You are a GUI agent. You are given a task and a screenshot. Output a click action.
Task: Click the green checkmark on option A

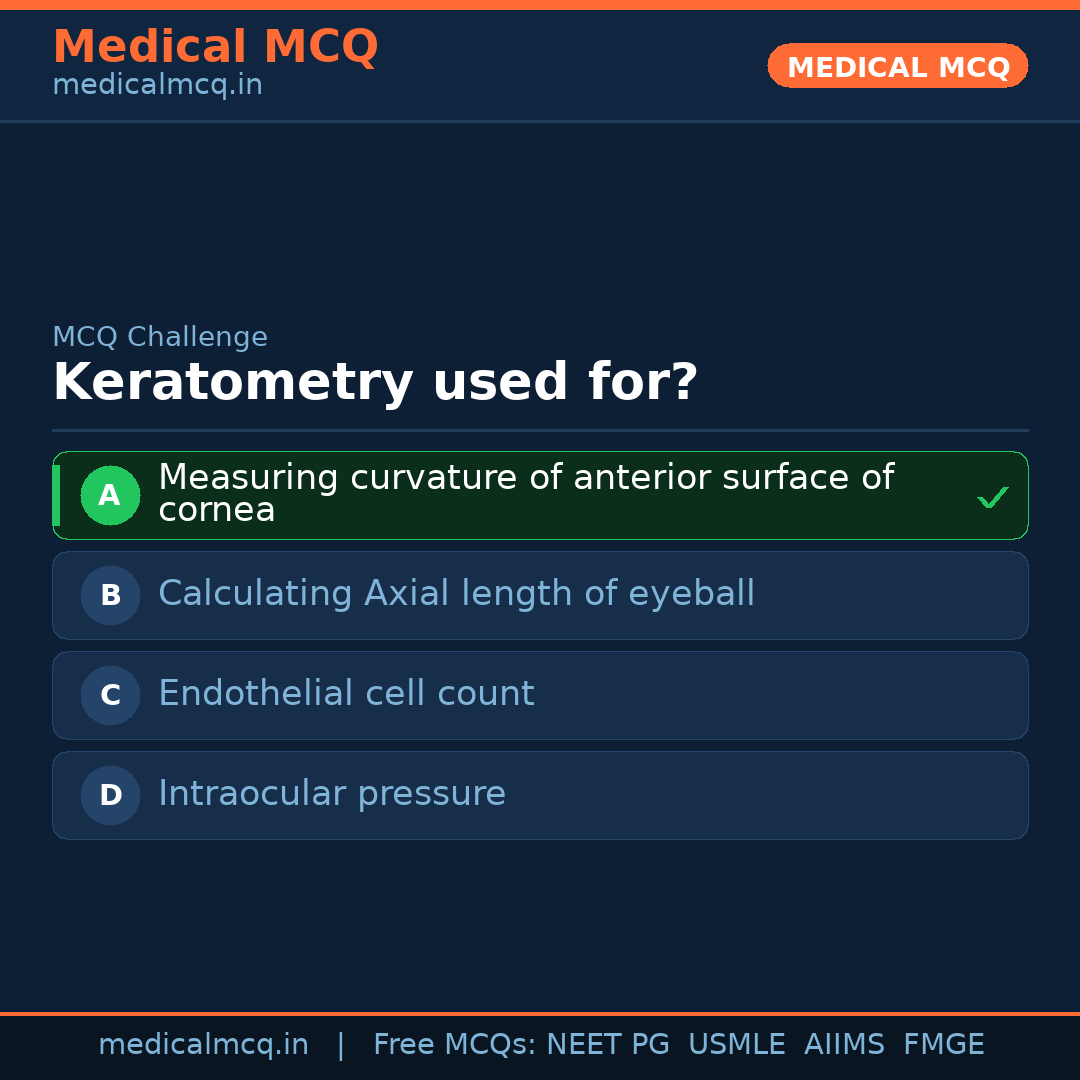992,497
